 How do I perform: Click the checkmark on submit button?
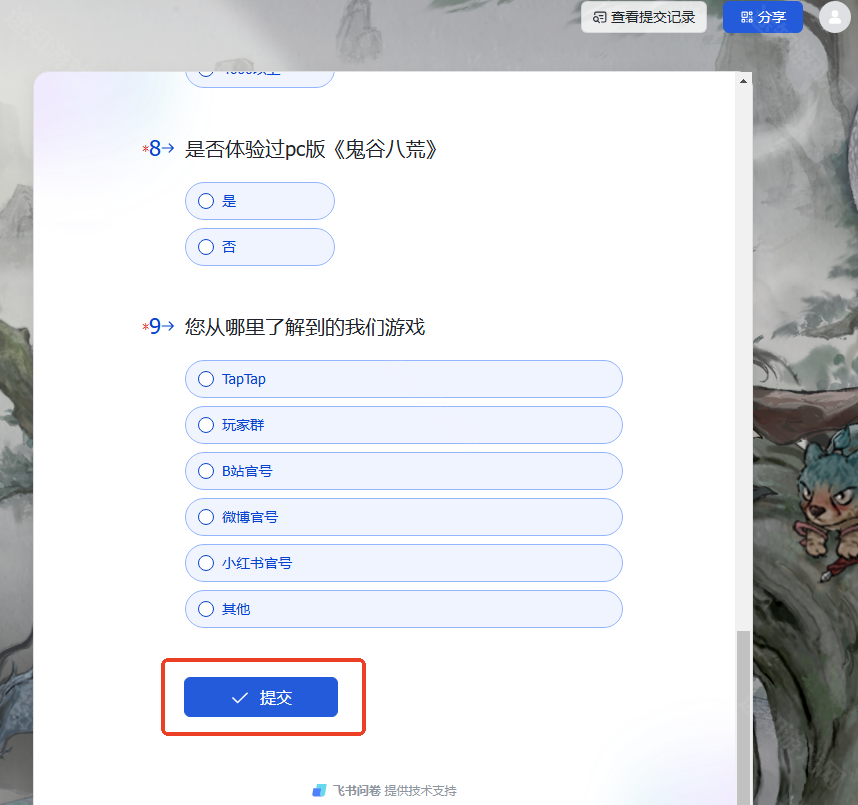coord(240,698)
